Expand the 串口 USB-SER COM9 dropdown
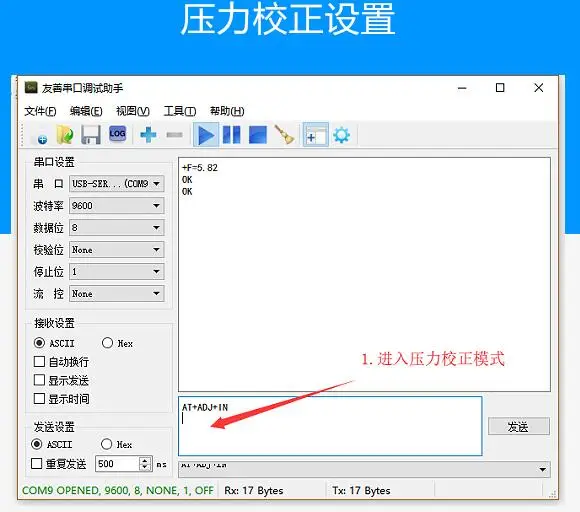This screenshot has width=580, height=512. tap(117, 183)
